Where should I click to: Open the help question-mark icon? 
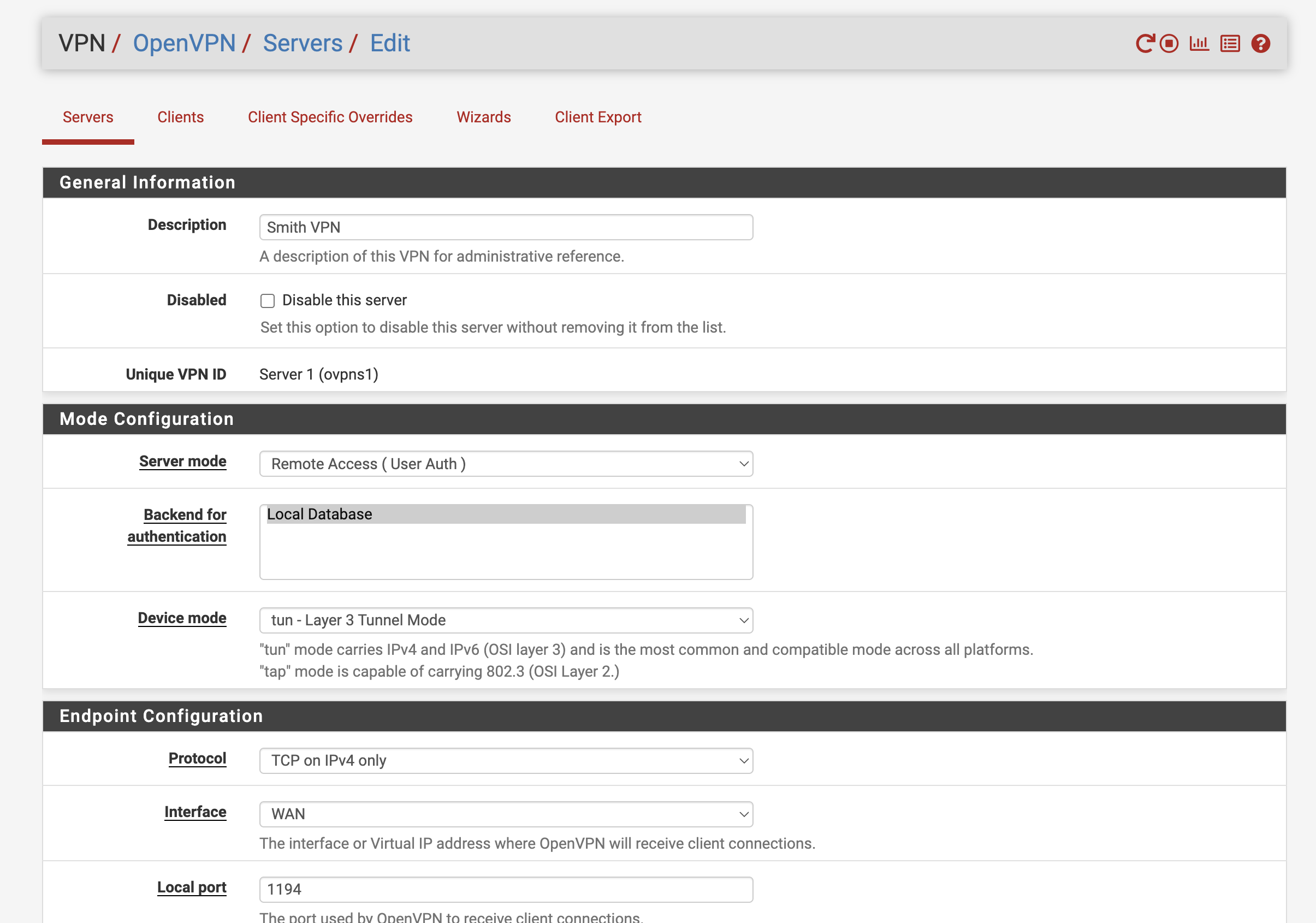point(1260,44)
